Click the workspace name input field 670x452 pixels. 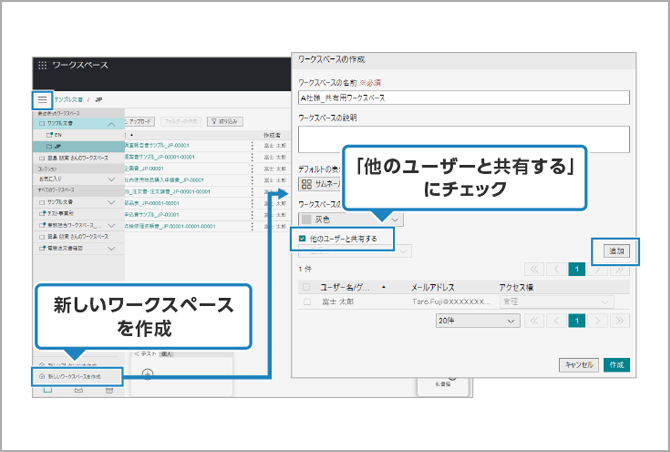464,97
